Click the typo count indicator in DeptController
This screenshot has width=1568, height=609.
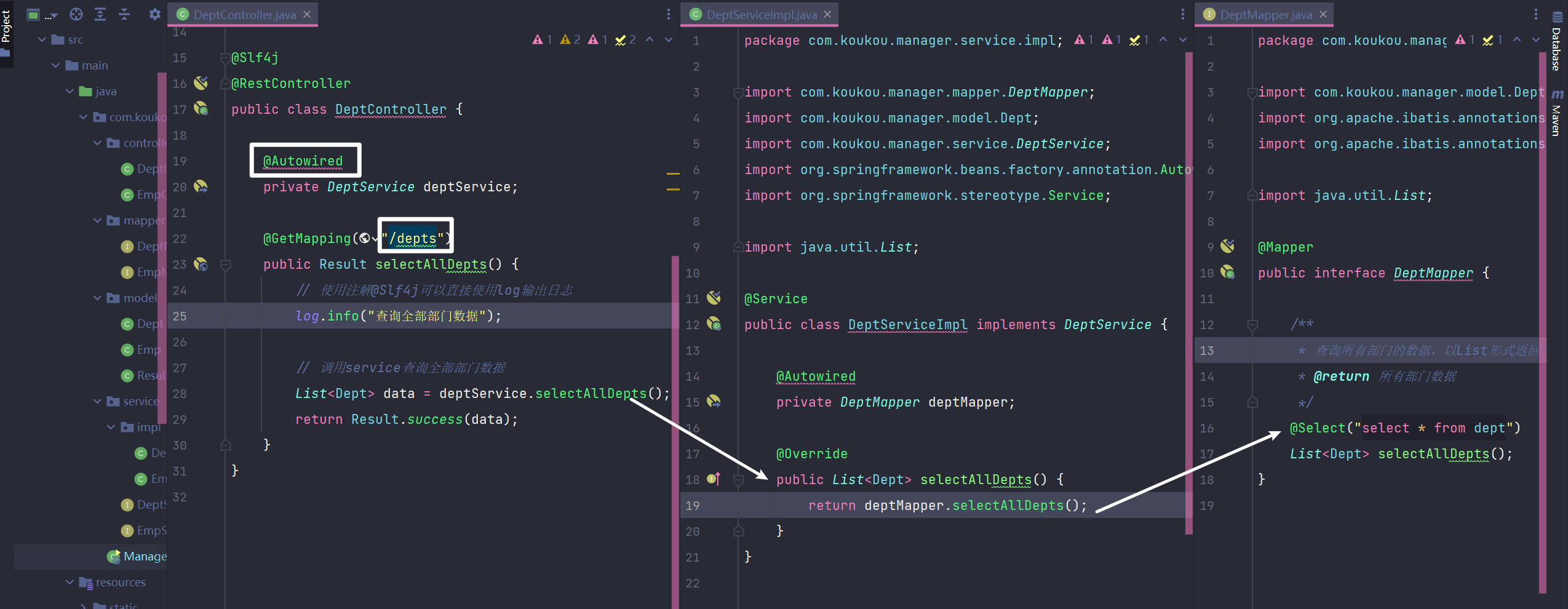click(625, 40)
